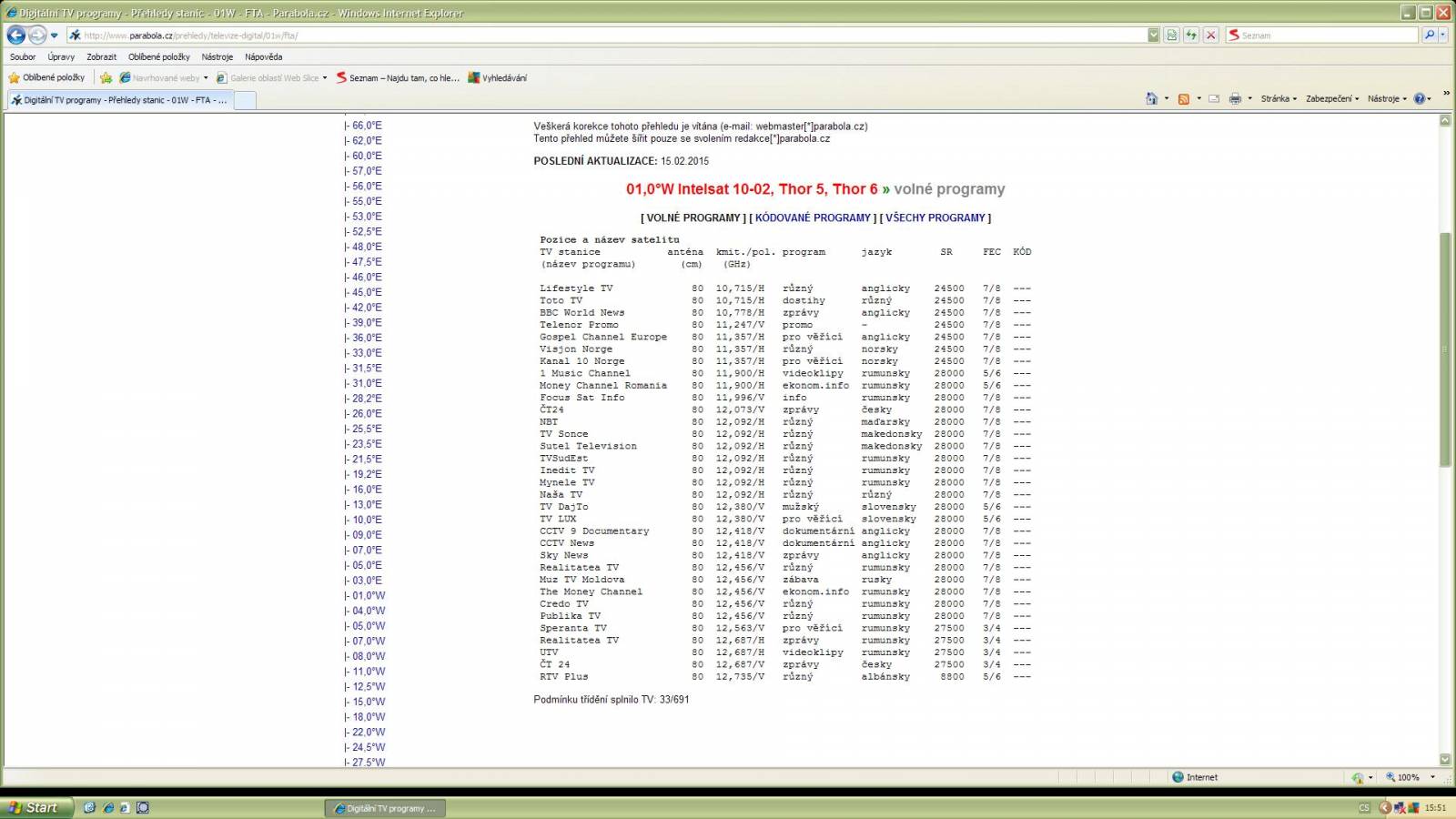The width and height of the screenshot is (1456, 819).
Task: Click the VOLNÉ PROGRAMY link
Action: click(693, 218)
